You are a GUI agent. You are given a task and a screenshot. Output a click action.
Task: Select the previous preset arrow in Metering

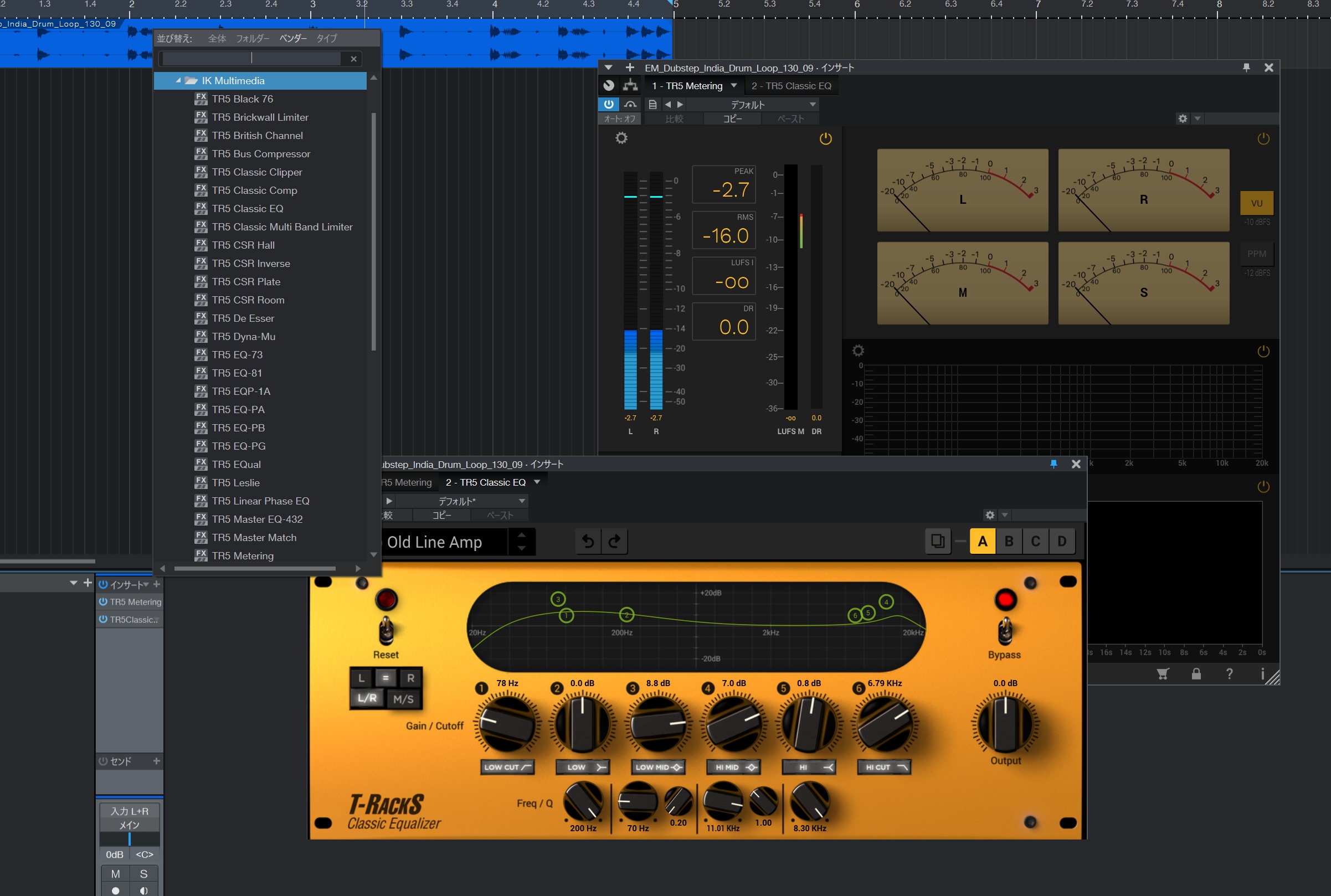(667, 105)
